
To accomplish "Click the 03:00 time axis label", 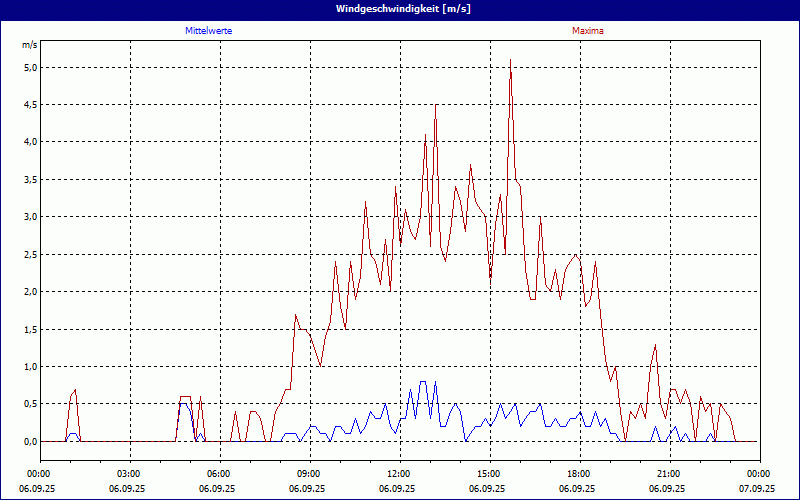I will [x=128, y=473].
